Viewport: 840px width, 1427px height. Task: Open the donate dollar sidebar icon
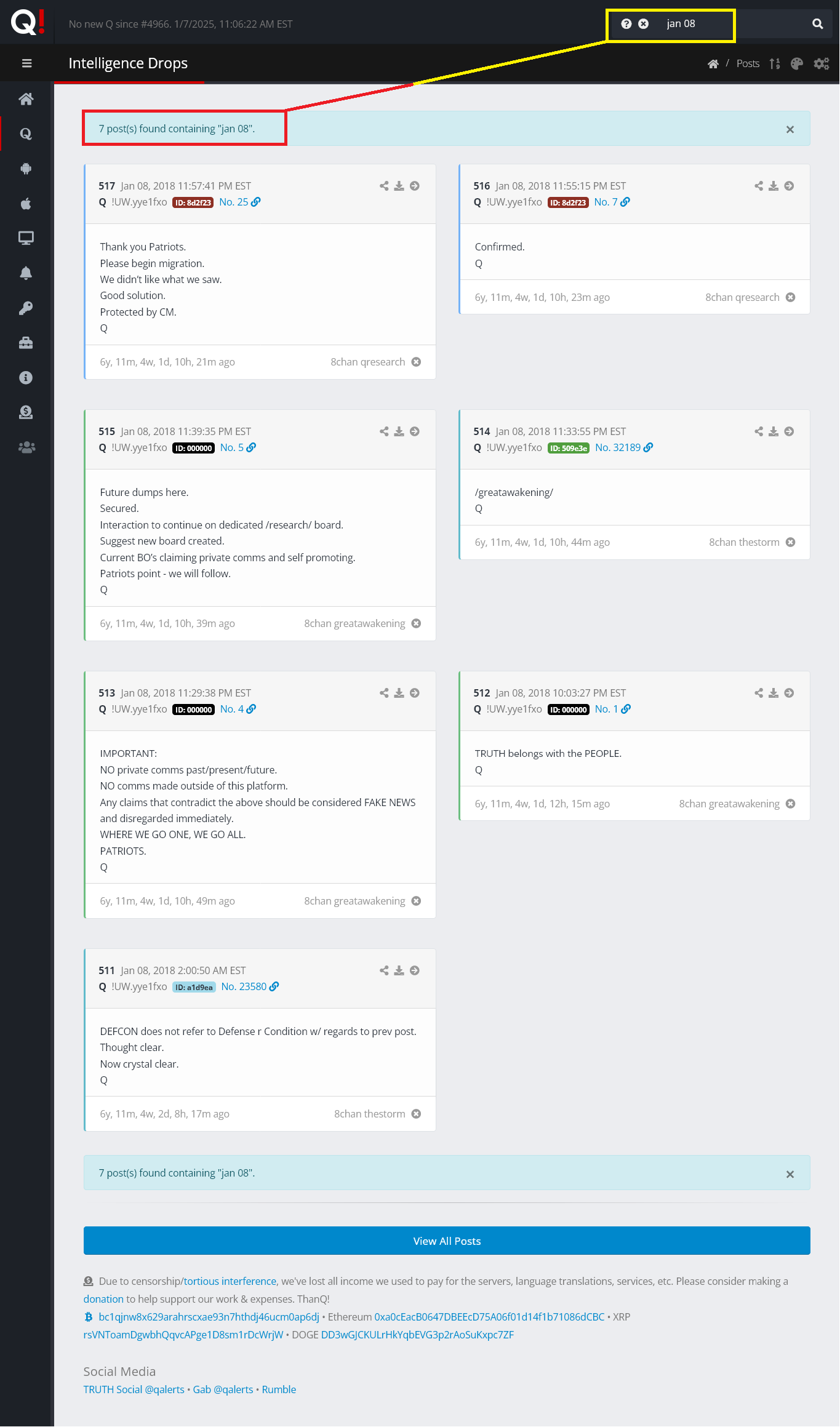tap(26, 412)
